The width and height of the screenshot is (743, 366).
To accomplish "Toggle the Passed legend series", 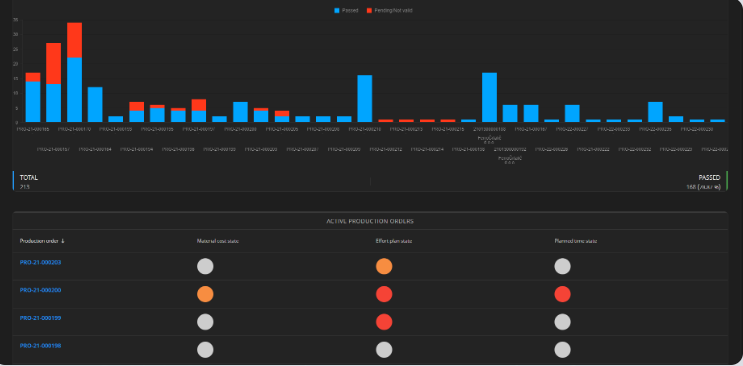I will (x=346, y=10).
